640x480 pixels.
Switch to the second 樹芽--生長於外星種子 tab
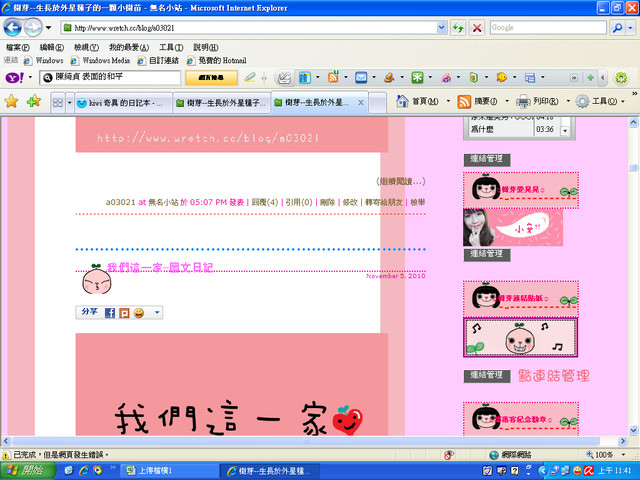pyautogui.click(x=222, y=103)
